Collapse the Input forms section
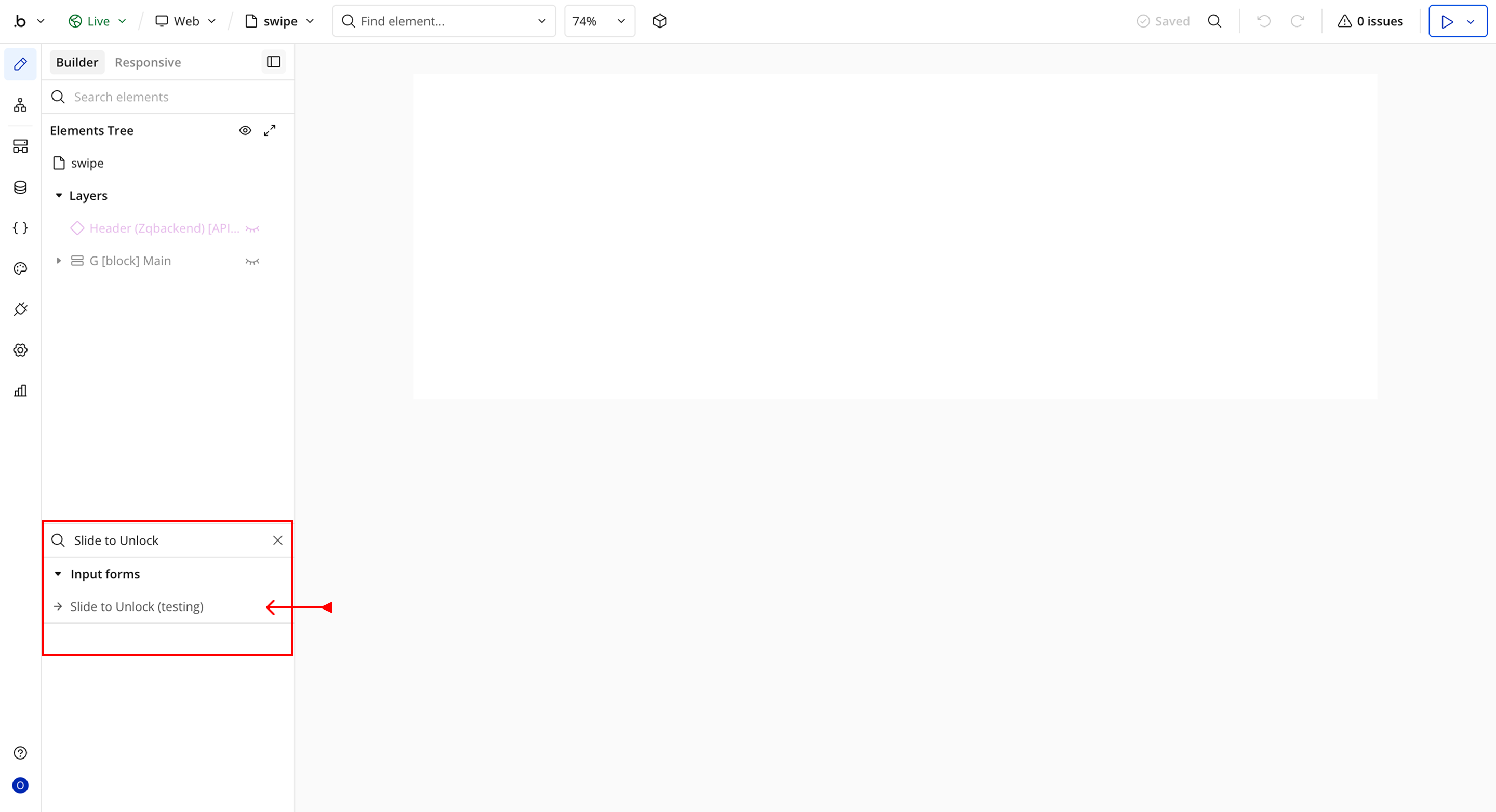Image resolution: width=1496 pixels, height=812 pixels. coord(58,574)
